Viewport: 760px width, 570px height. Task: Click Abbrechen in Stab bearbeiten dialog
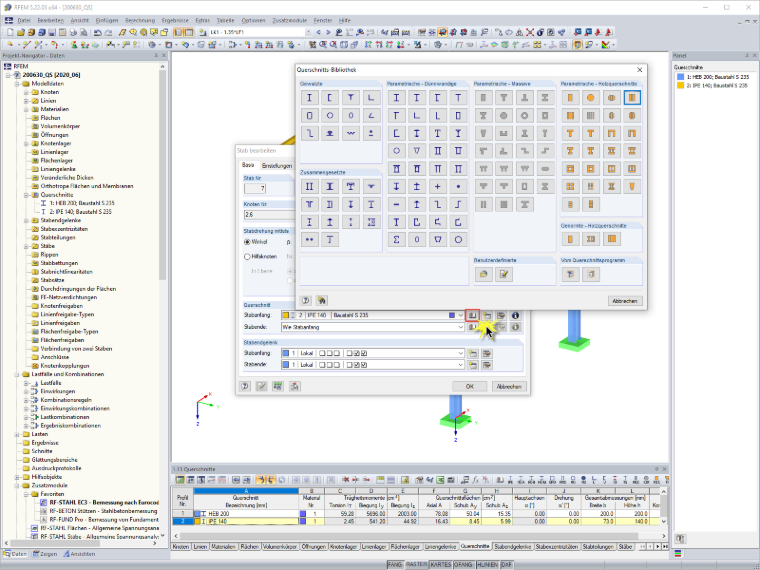pyautogui.click(x=509, y=386)
